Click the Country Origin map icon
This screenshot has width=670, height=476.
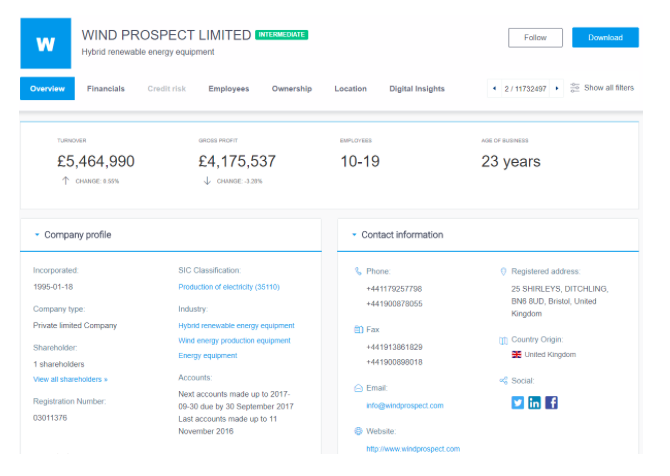tap(503, 340)
